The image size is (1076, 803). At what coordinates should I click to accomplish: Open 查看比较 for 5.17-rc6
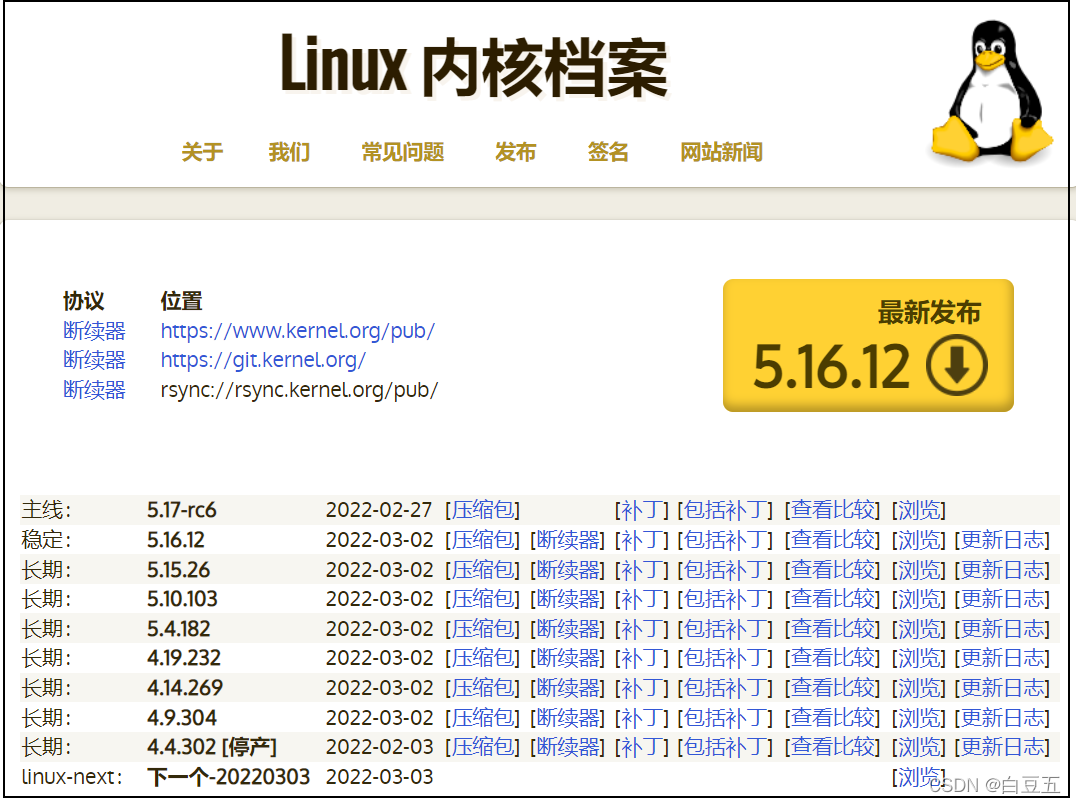pos(832,510)
